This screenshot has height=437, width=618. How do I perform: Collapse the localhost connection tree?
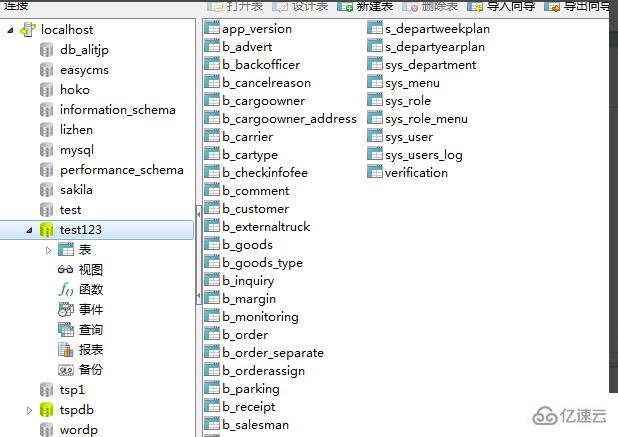pos(11,30)
